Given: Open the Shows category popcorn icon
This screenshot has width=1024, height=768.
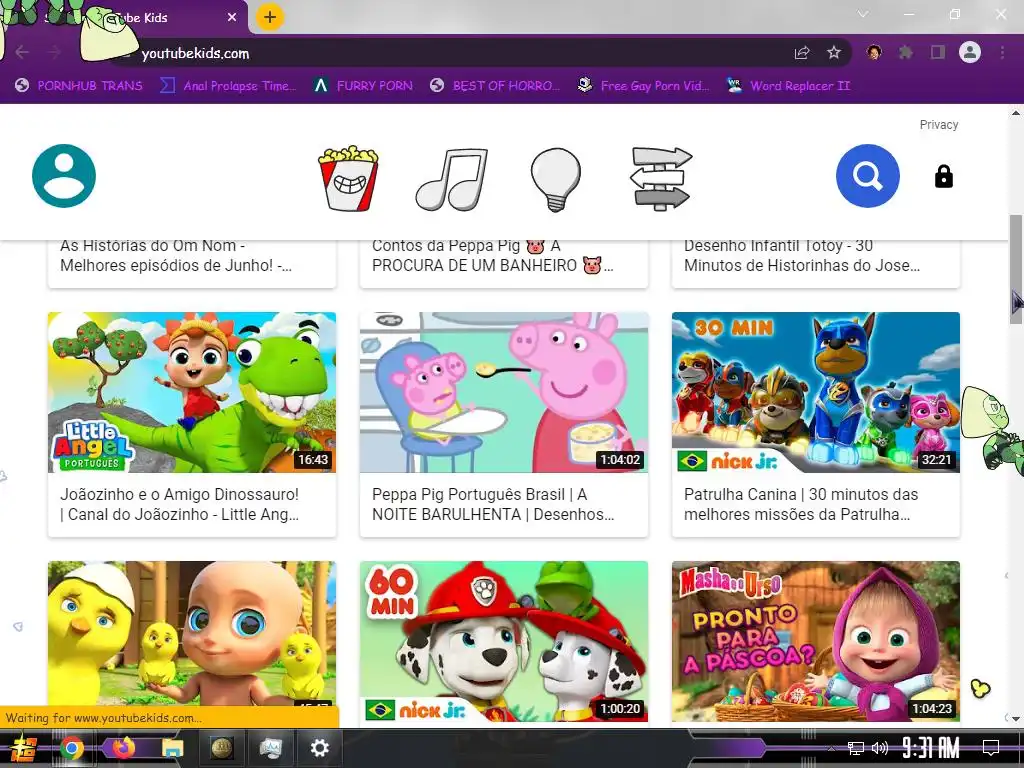Looking at the screenshot, I should pyautogui.click(x=348, y=178).
